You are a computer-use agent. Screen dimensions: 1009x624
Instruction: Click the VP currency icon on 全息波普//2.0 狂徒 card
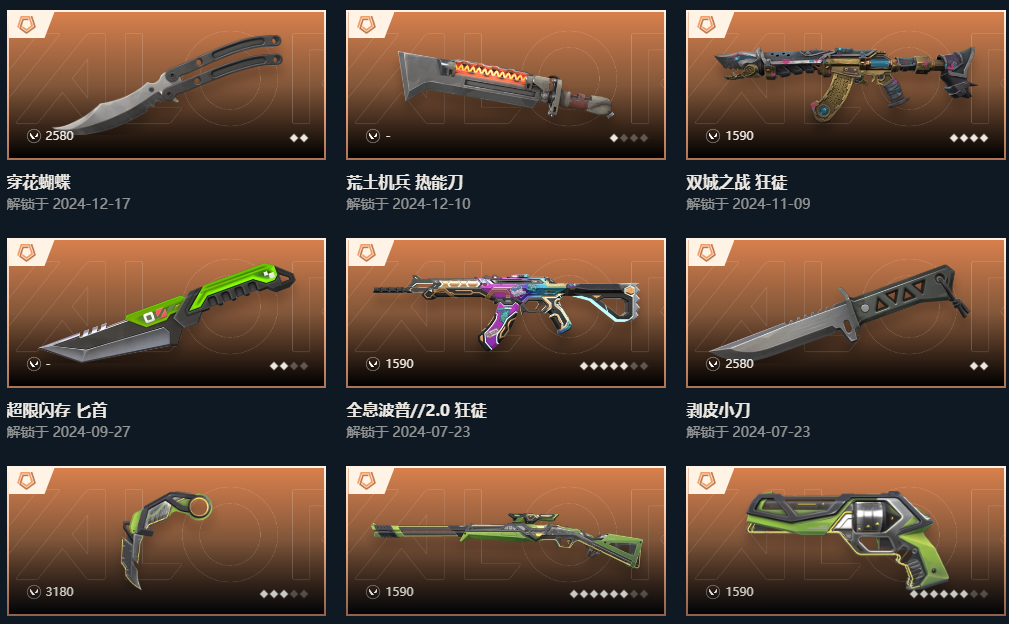click(373, 364)
